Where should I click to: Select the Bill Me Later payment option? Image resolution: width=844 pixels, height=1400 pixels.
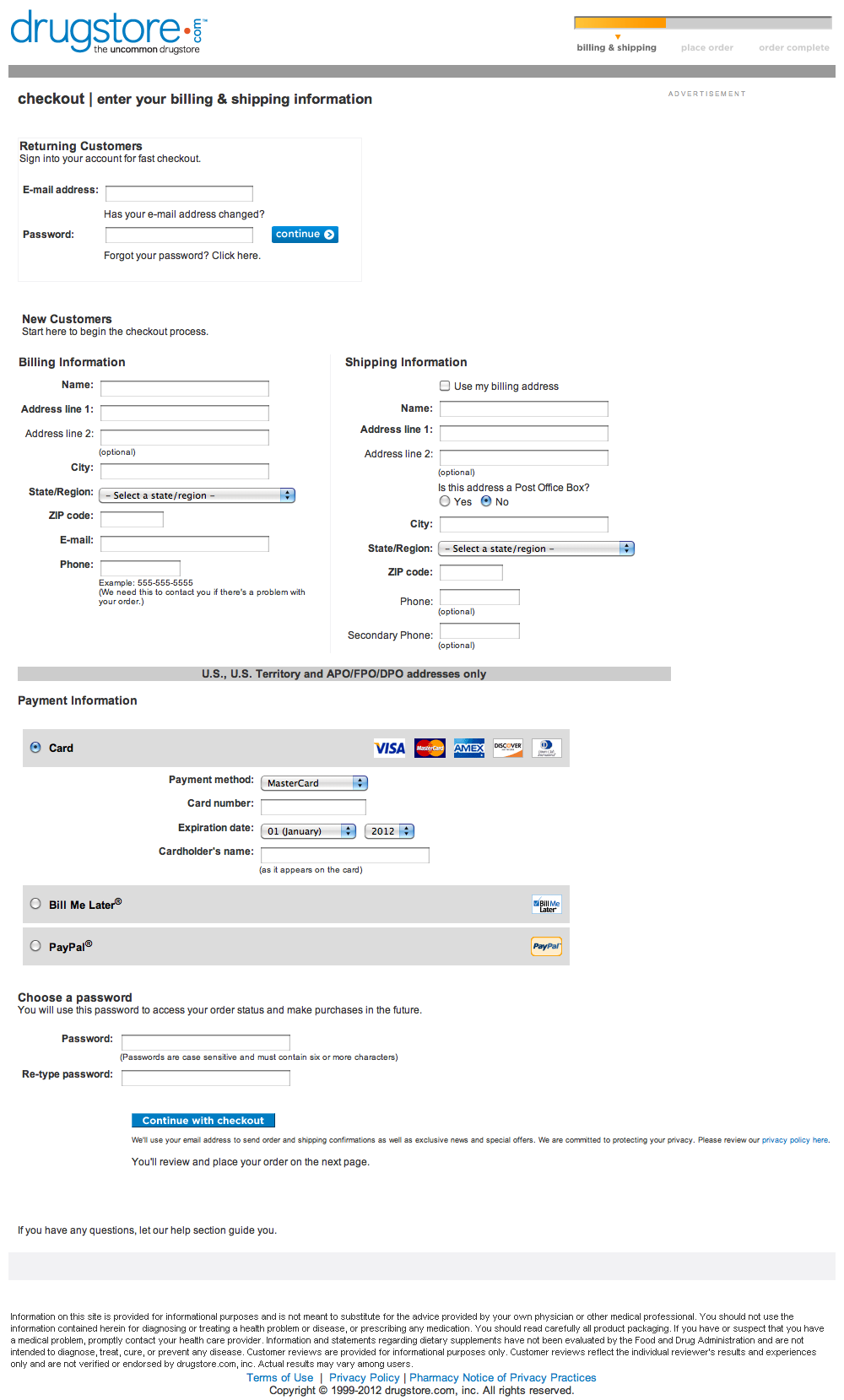[x=35, y=904]
